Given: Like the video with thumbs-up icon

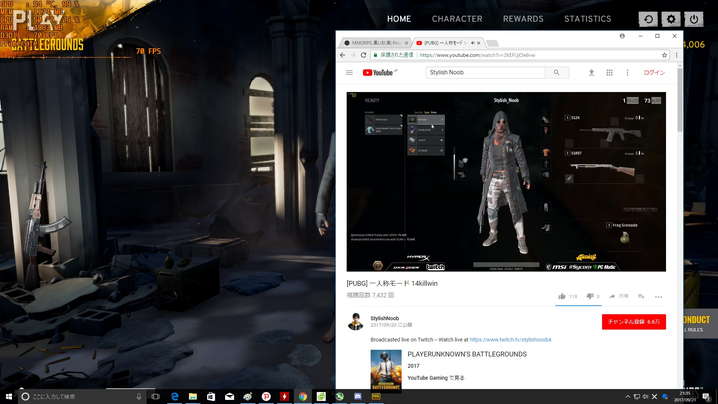Looking at the screenshot, I should [x=562, y=296].
